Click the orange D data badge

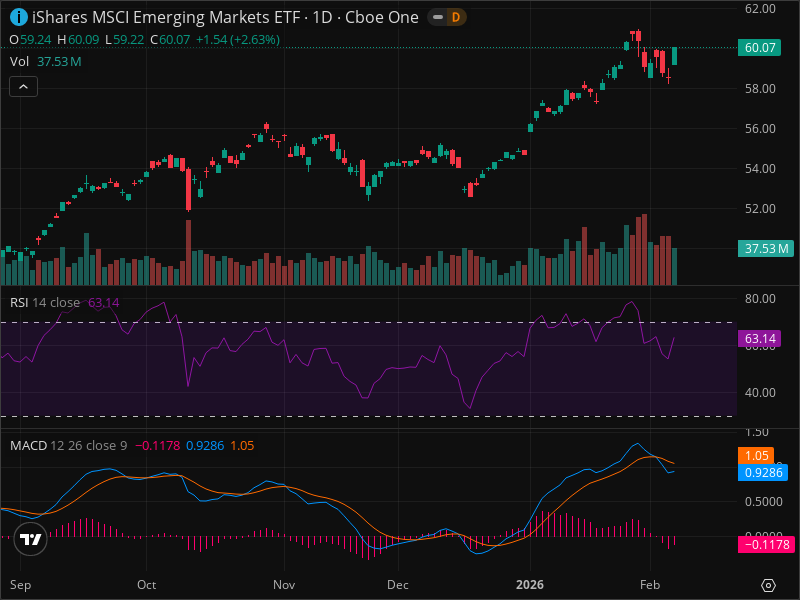(456, 17)
